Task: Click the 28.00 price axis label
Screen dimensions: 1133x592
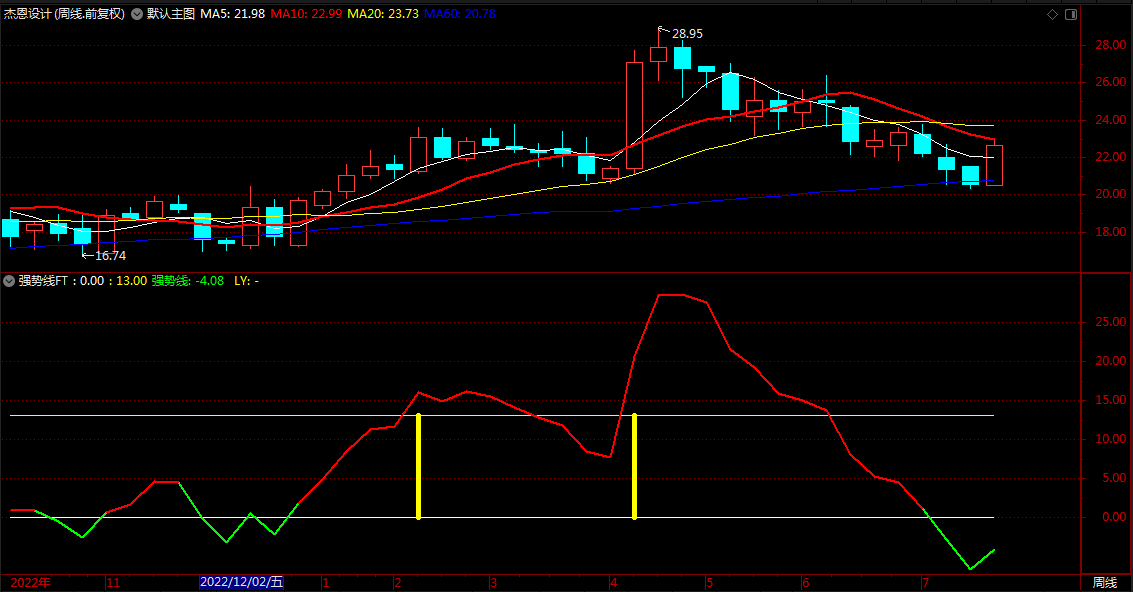Action: [1111, 45]
